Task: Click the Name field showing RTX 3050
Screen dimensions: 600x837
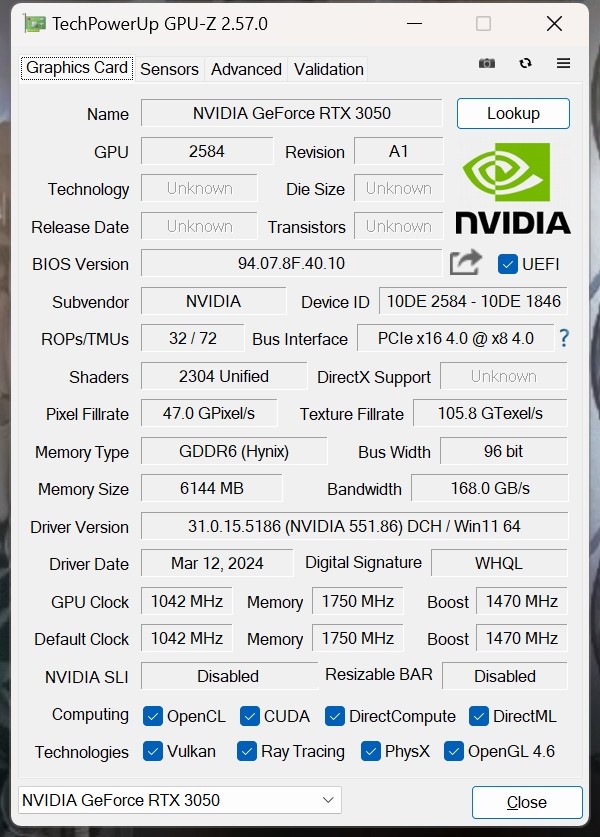Action: [291, 113]
